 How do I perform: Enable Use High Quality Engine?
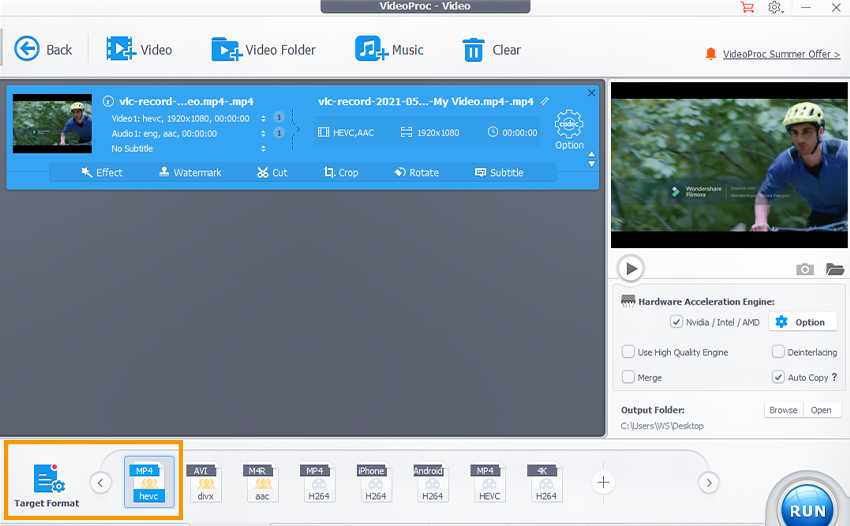coord(628,352)
